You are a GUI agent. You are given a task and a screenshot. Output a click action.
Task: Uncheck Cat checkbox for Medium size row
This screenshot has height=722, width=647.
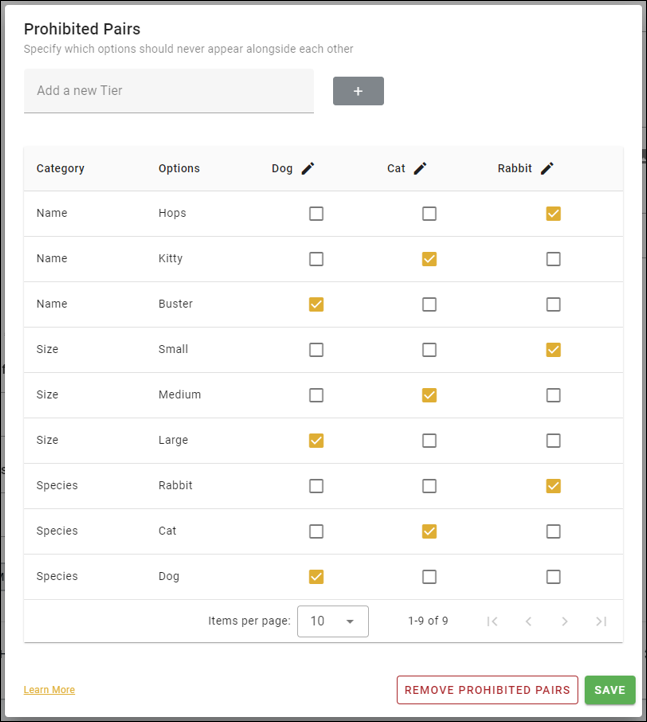[429, 395]
